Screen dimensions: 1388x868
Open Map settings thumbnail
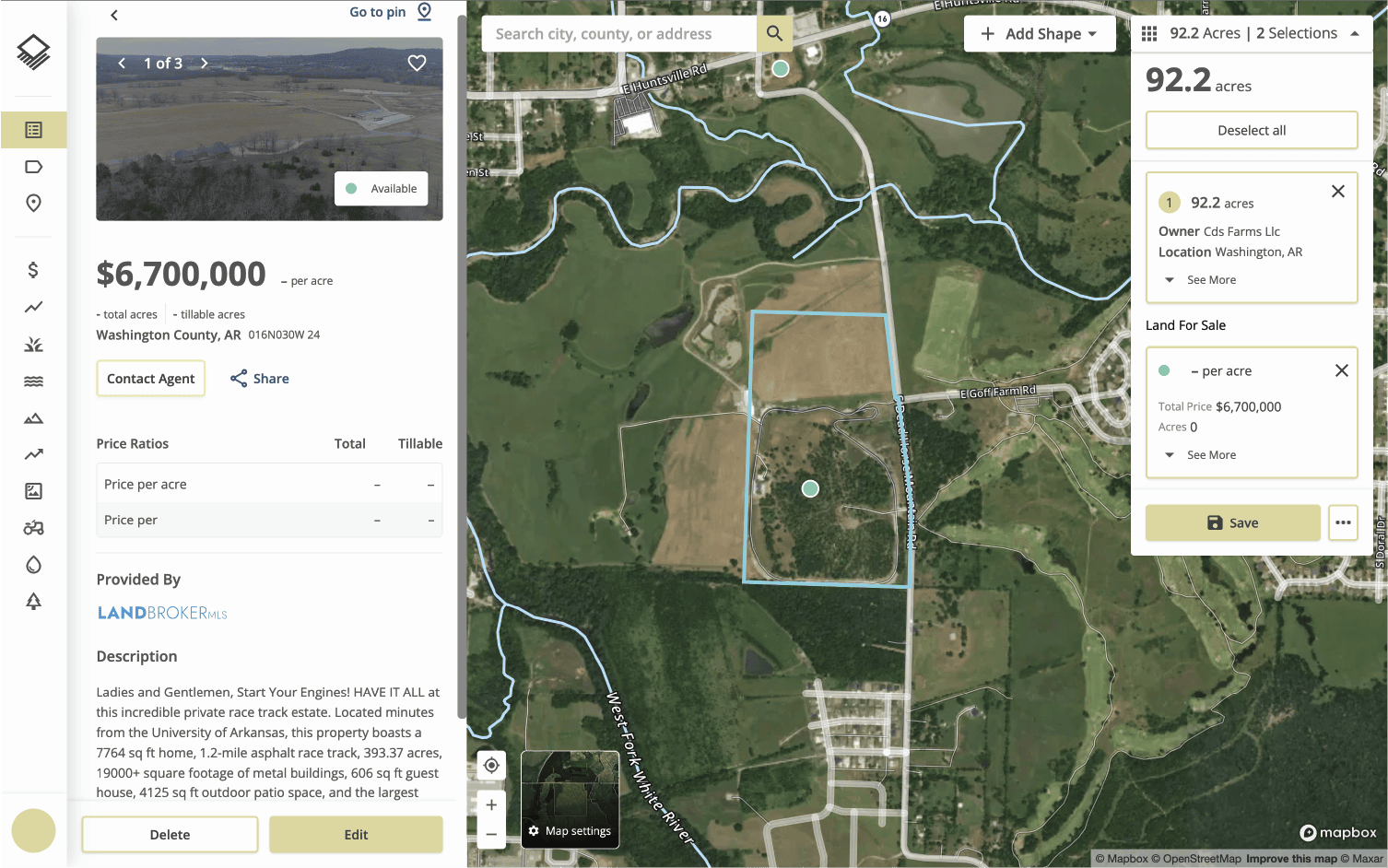[x=570, y=799]
